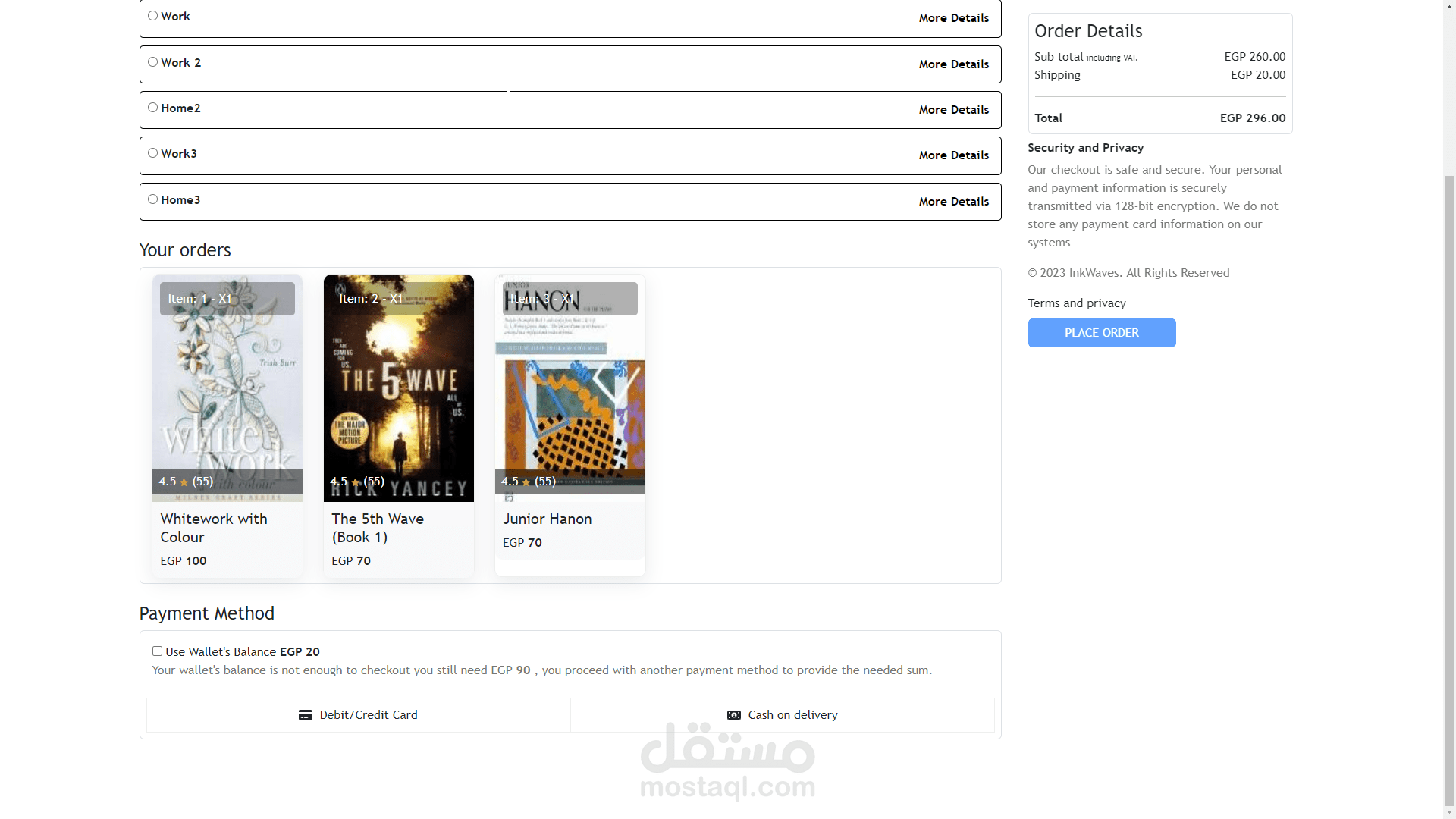This screenshot has width=1456, height=819.
Task: Select the Work 2 address option
Action: (x=153, y=62)
